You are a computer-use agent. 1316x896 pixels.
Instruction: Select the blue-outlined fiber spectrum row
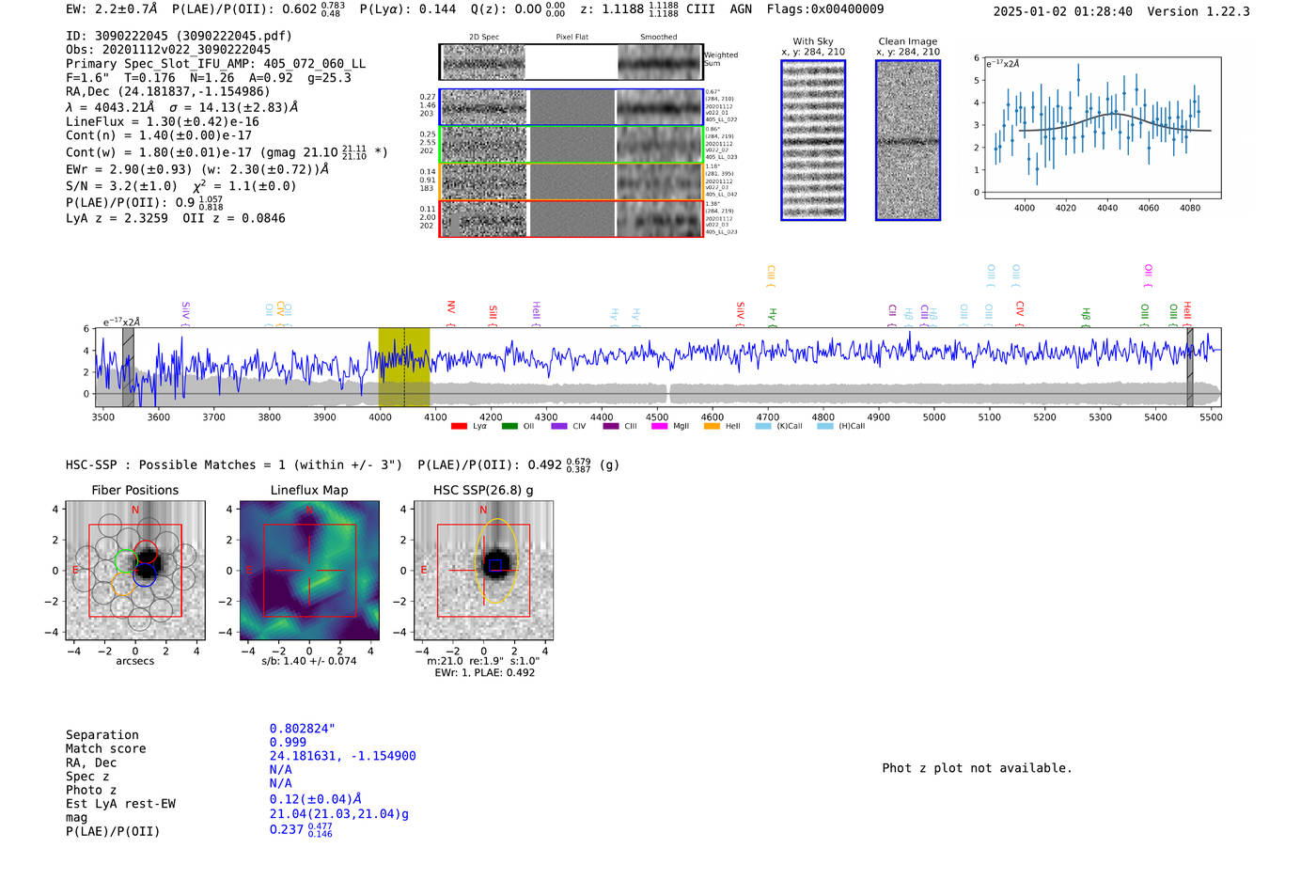click(x=571, y=107)
